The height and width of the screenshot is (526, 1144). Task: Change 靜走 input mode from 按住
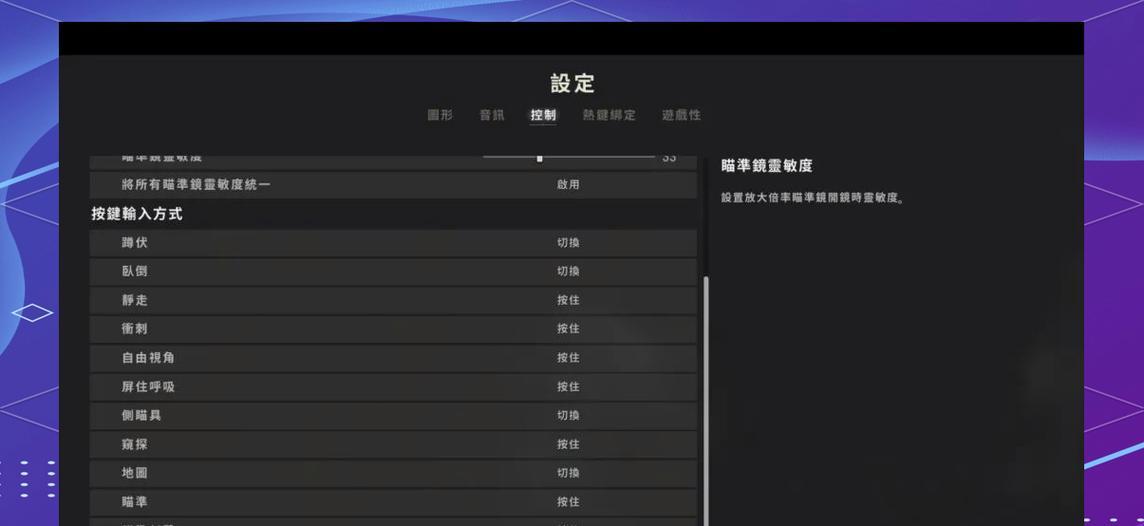568,301
